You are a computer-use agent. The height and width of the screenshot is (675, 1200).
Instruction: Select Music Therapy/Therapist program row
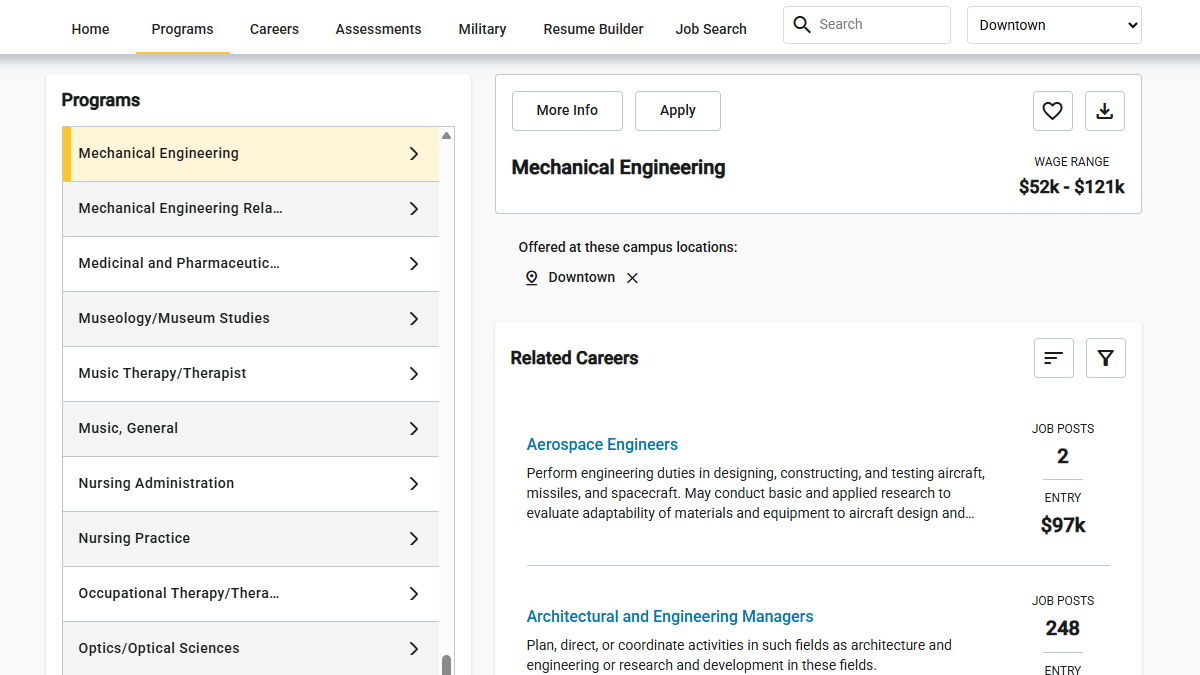tap(251, 374)
